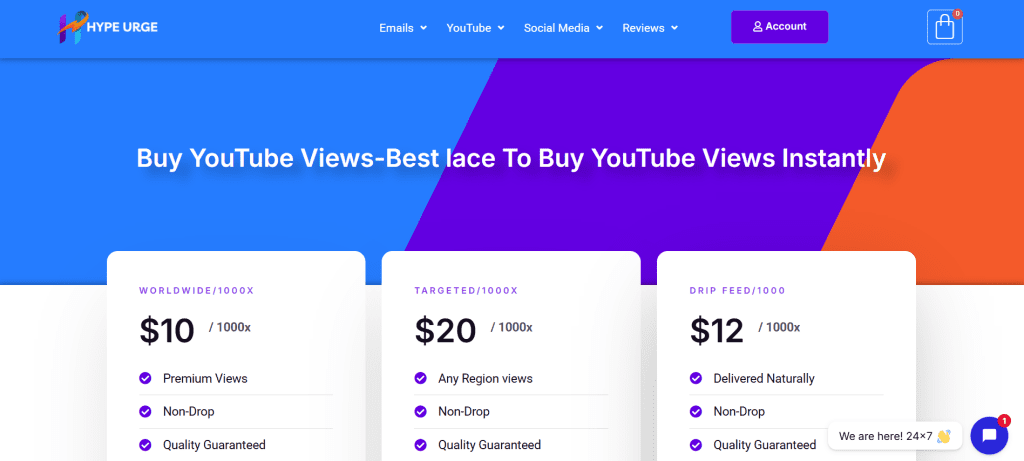Image resolution: width=1024 pixels, height=461 pixels.
Task: Click the Non-Drop checkmark in Targeted card
Action: 421,411
